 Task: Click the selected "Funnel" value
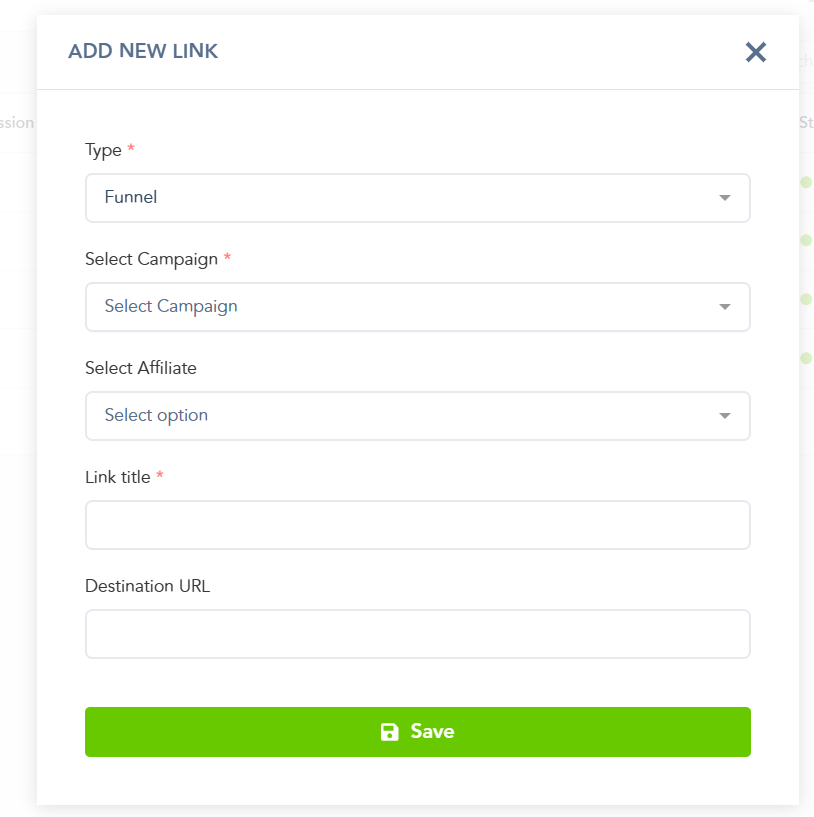[131, 197]
